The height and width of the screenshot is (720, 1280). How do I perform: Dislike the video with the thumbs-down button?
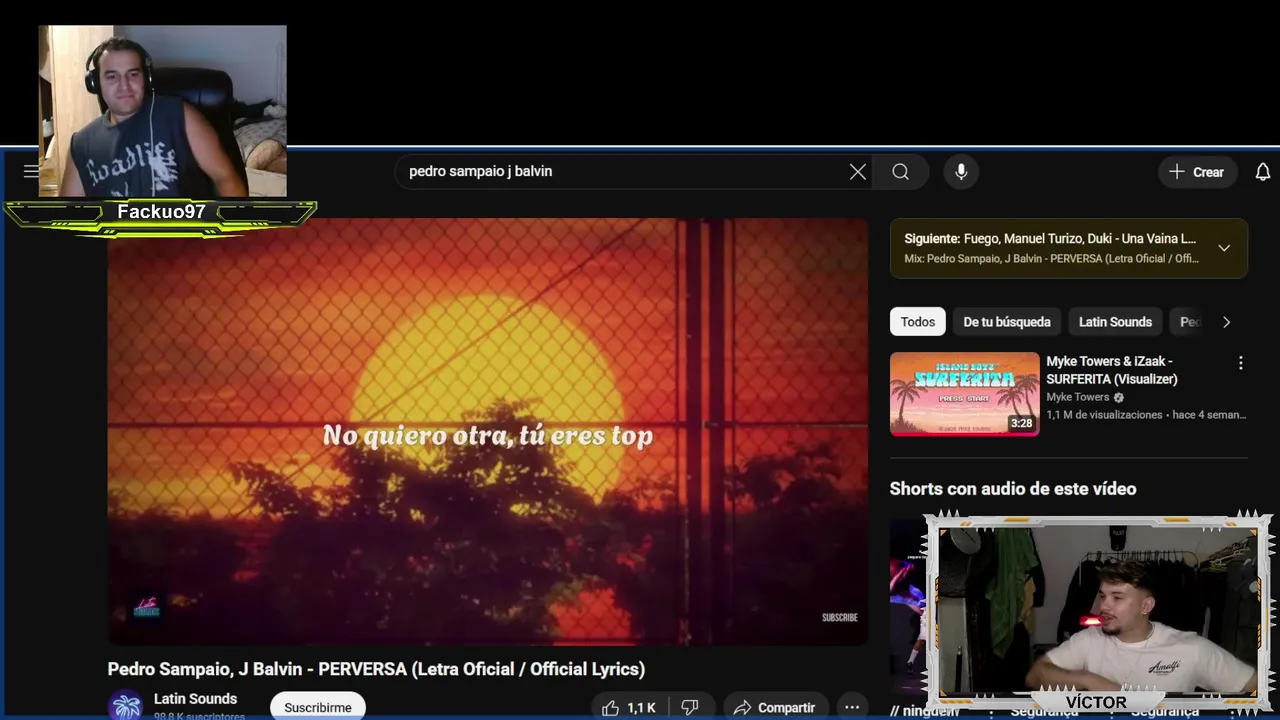690,708
